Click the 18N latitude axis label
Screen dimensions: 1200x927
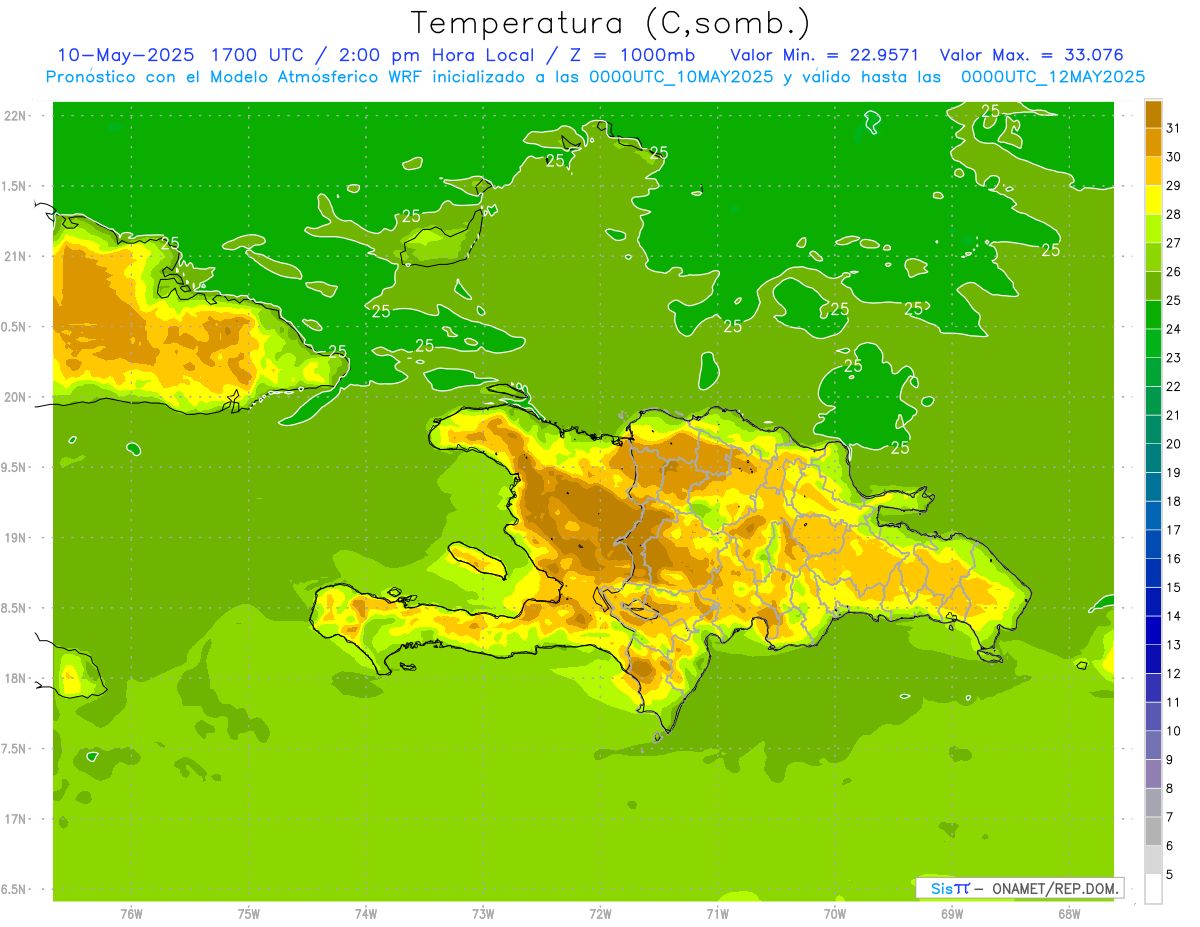pyautogui.click(x=16, y=679)
